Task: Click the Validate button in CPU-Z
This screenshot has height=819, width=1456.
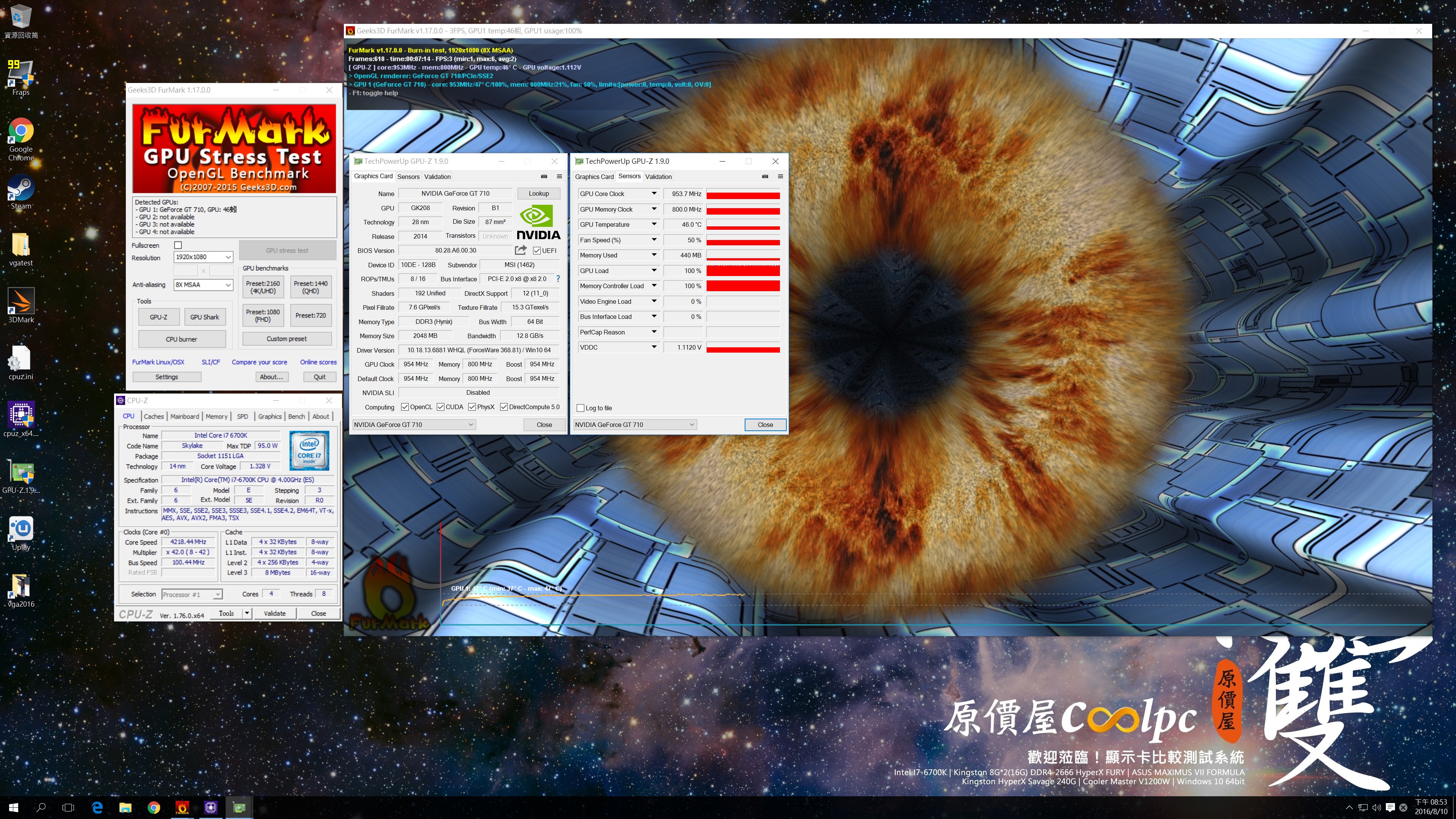Action: [275, 613]
